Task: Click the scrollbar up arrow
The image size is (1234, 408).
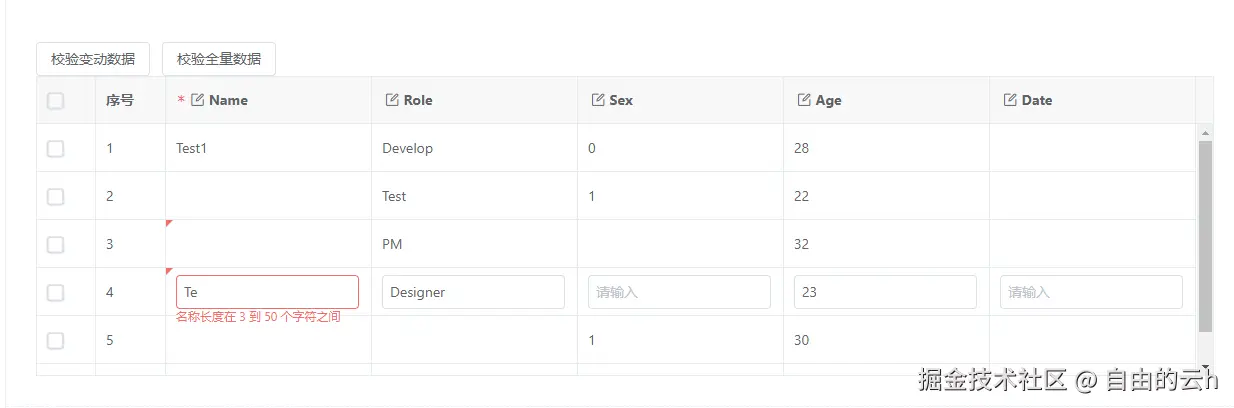Action: [1205, 133]
